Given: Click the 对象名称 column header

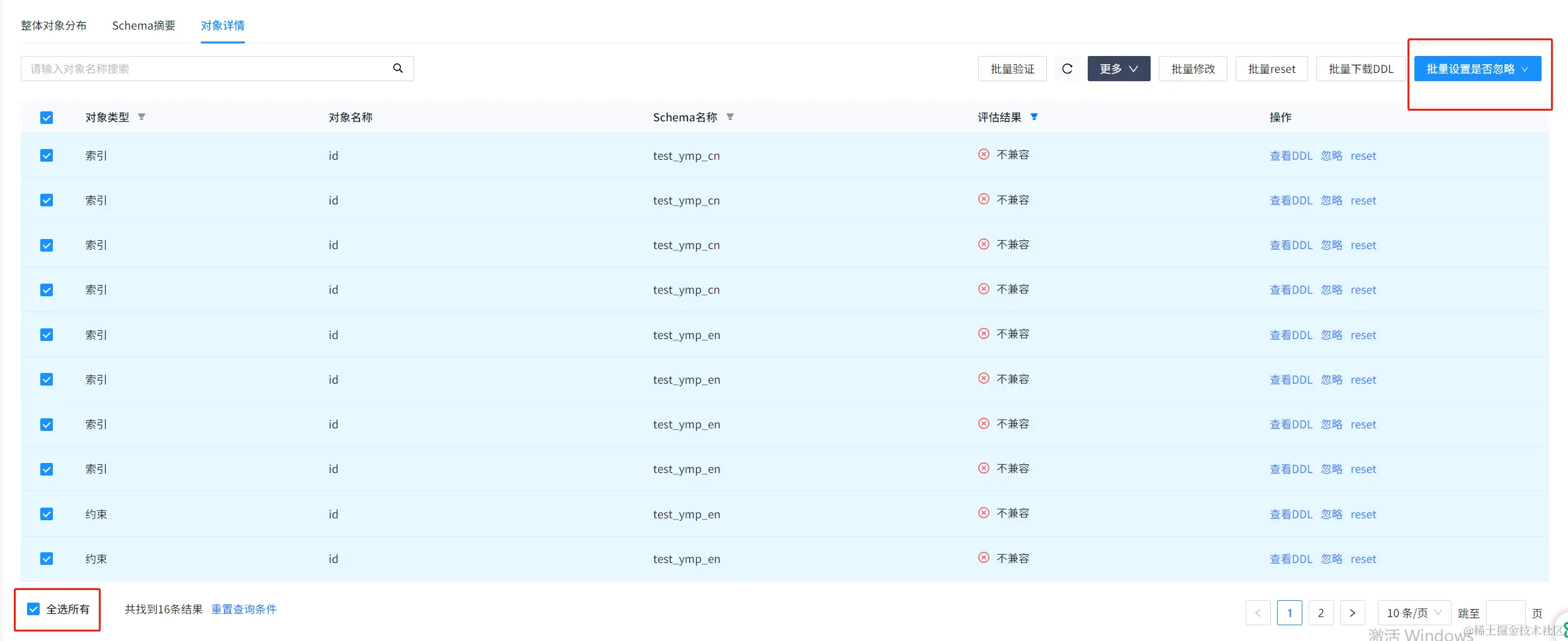Looking at the screenshot, I should [x=351, y=117].
